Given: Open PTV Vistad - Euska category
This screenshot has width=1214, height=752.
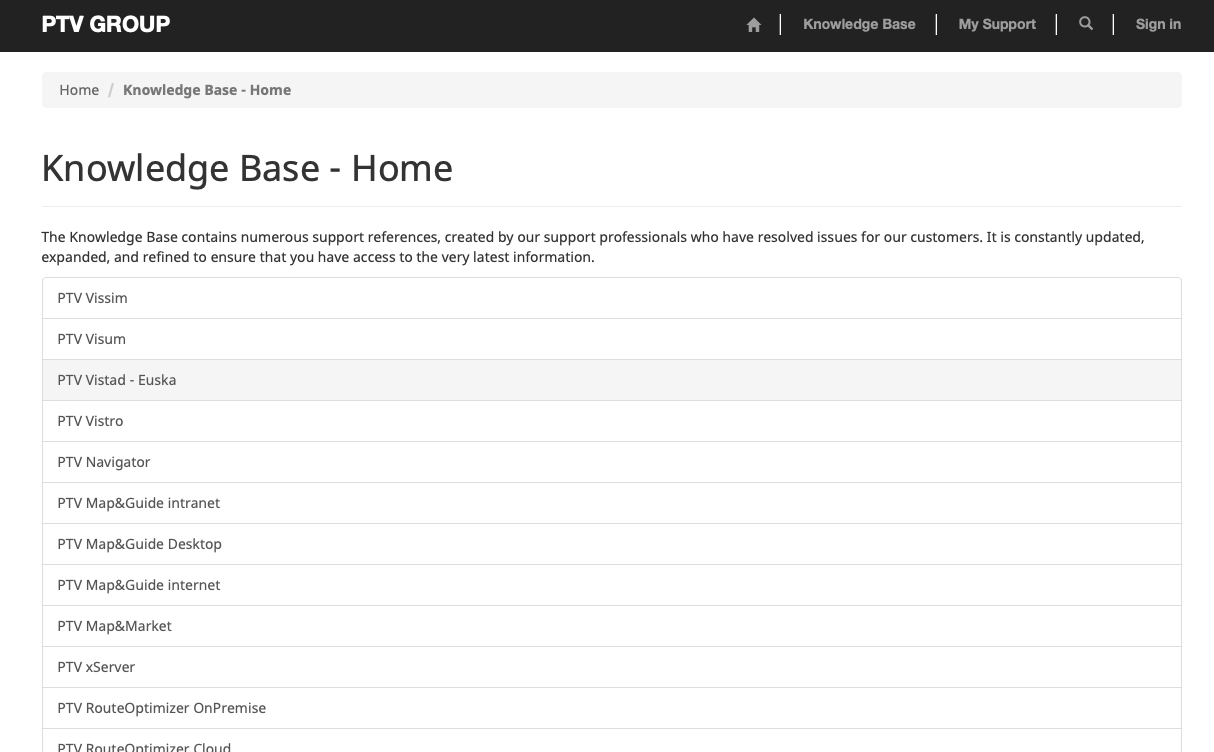Looking at the screenshot, I should 116,380.
